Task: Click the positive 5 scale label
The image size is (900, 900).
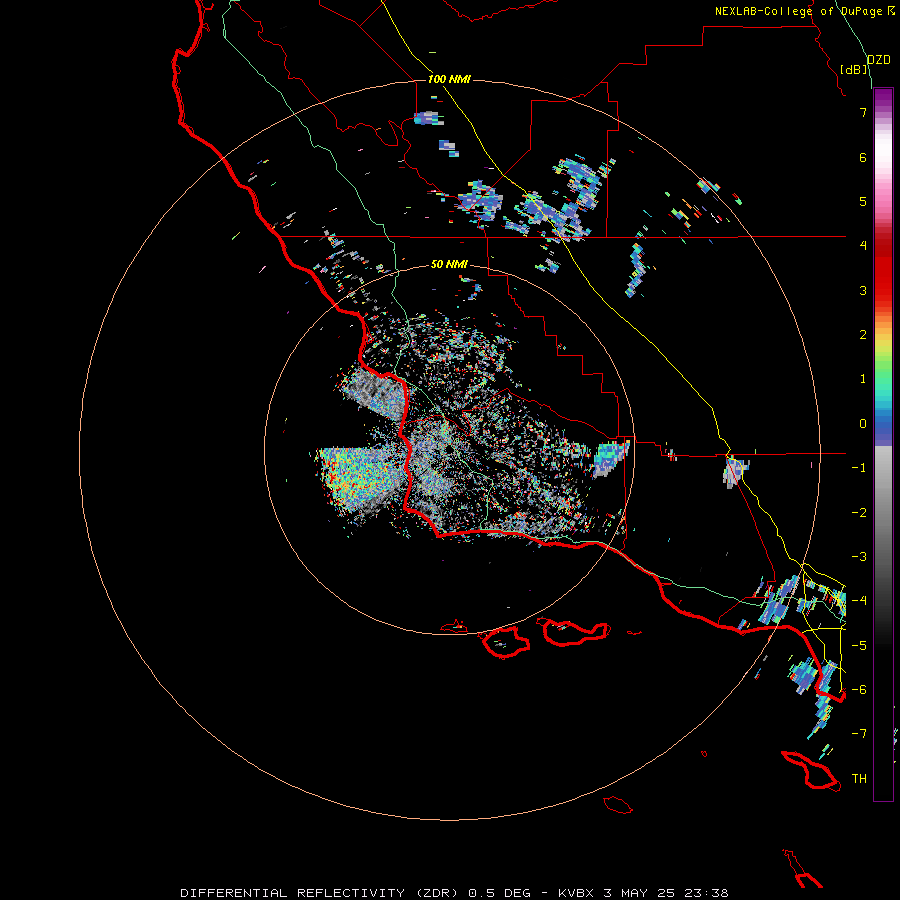Action: (x=863, y=201)
